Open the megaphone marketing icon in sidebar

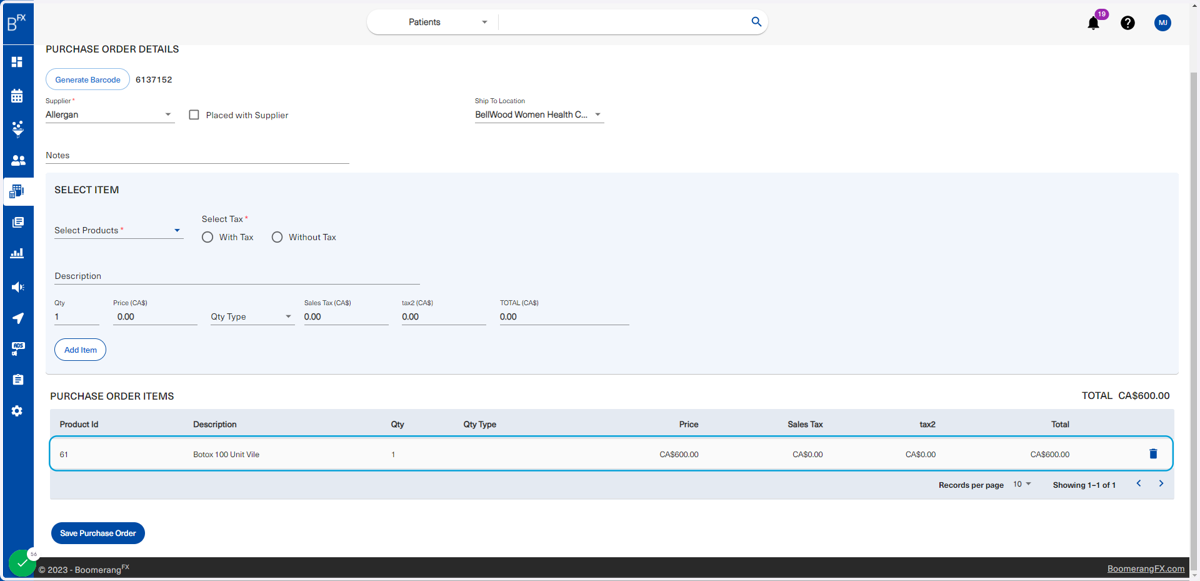click(17, 287)
